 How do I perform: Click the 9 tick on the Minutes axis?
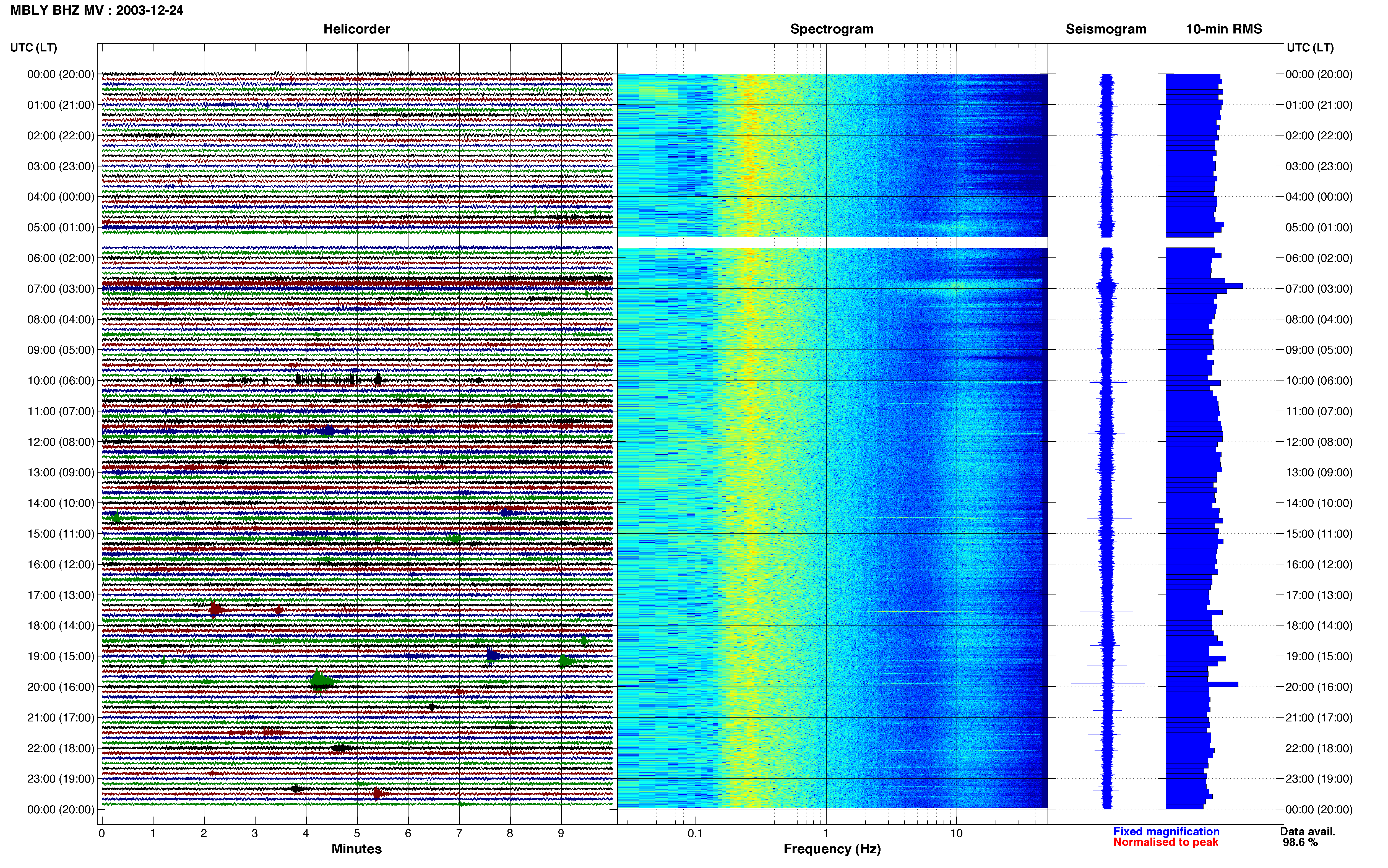[561, 833]
